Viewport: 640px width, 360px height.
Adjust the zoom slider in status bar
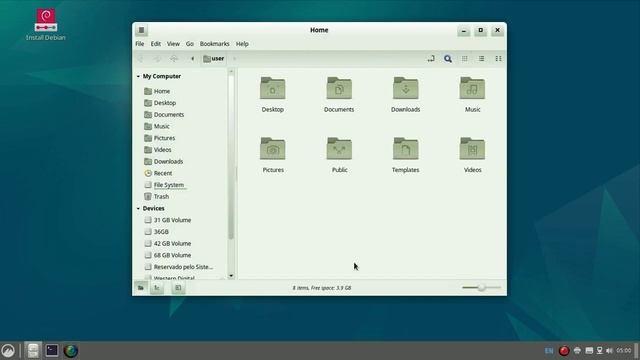point(482,288)
